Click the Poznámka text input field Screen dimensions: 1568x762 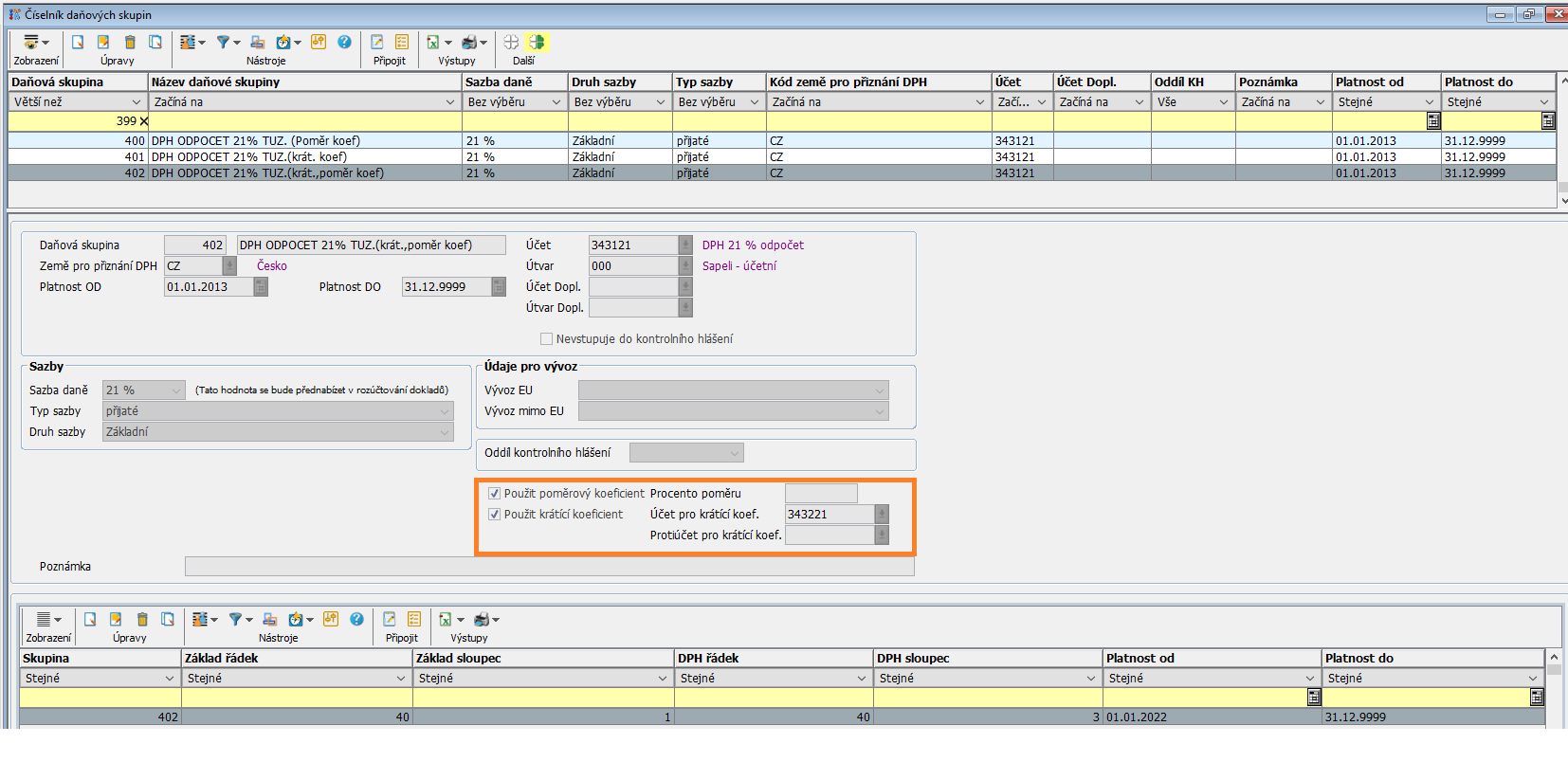(x=549, y=567)
